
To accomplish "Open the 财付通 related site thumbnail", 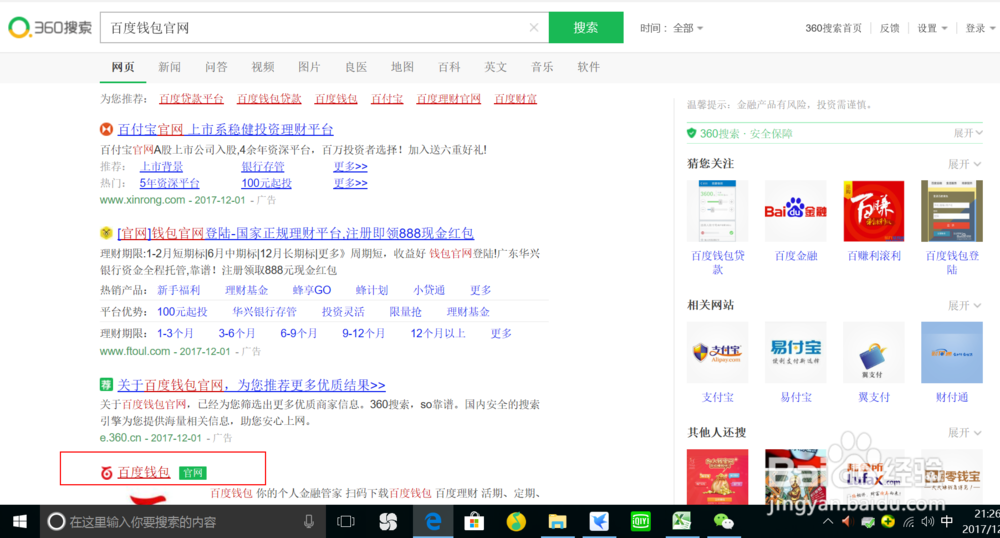I will (952, 353).
